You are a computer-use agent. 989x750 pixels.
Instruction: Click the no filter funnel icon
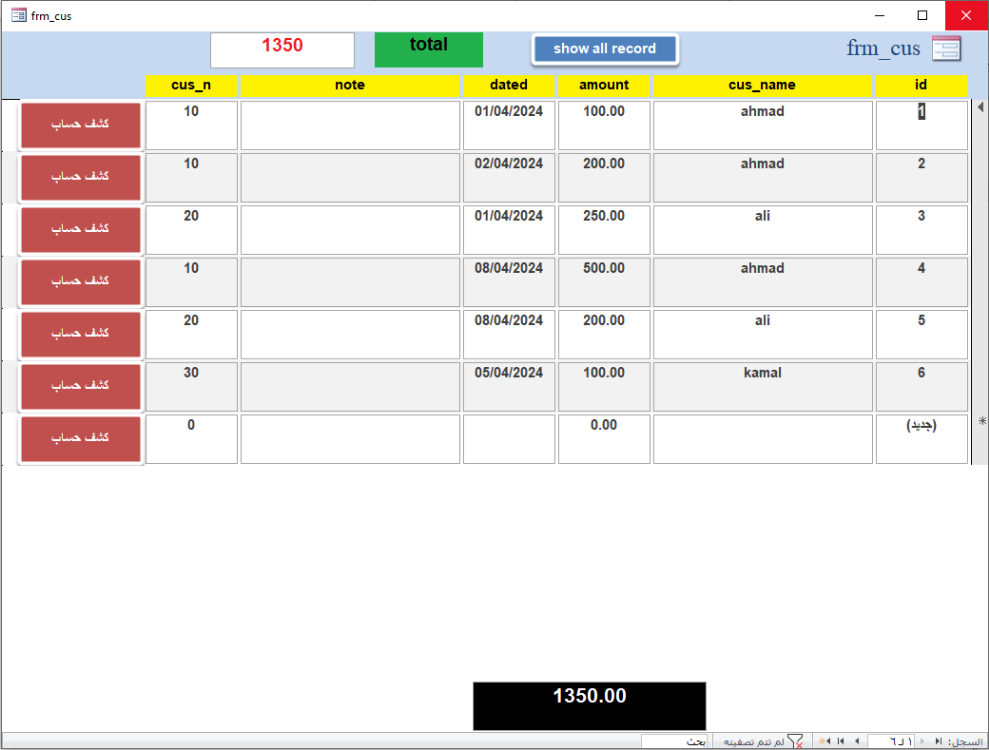pos(795,741)
